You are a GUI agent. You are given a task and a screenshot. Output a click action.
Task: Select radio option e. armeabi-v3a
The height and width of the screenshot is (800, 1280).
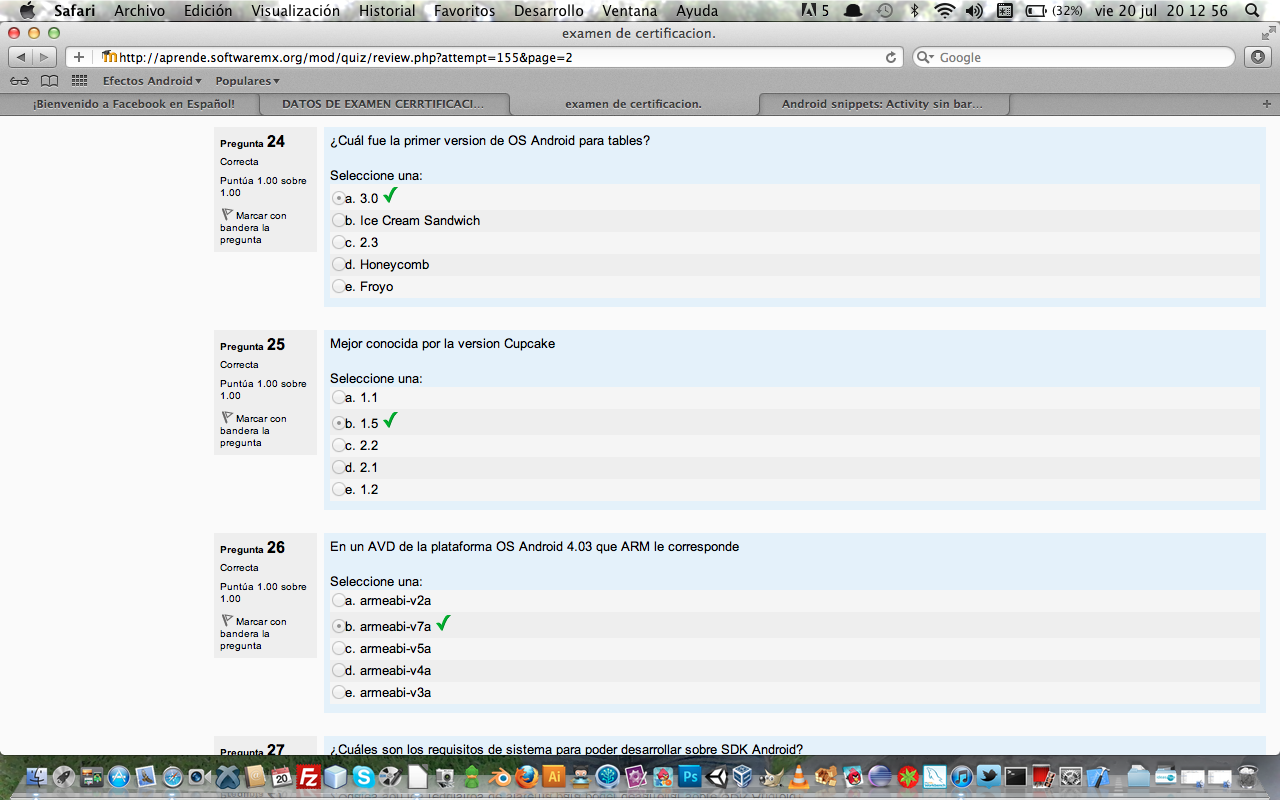point(338,692)
